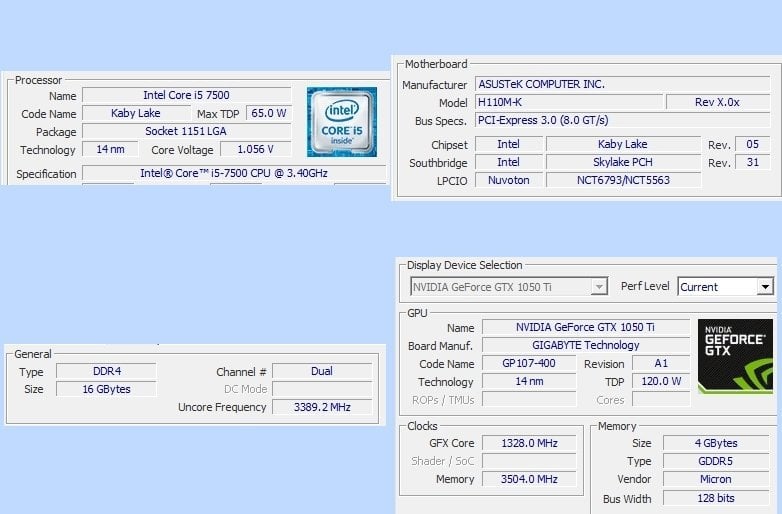
Task: Click the GPU Revision A1 field
Action: coord(661,363)
